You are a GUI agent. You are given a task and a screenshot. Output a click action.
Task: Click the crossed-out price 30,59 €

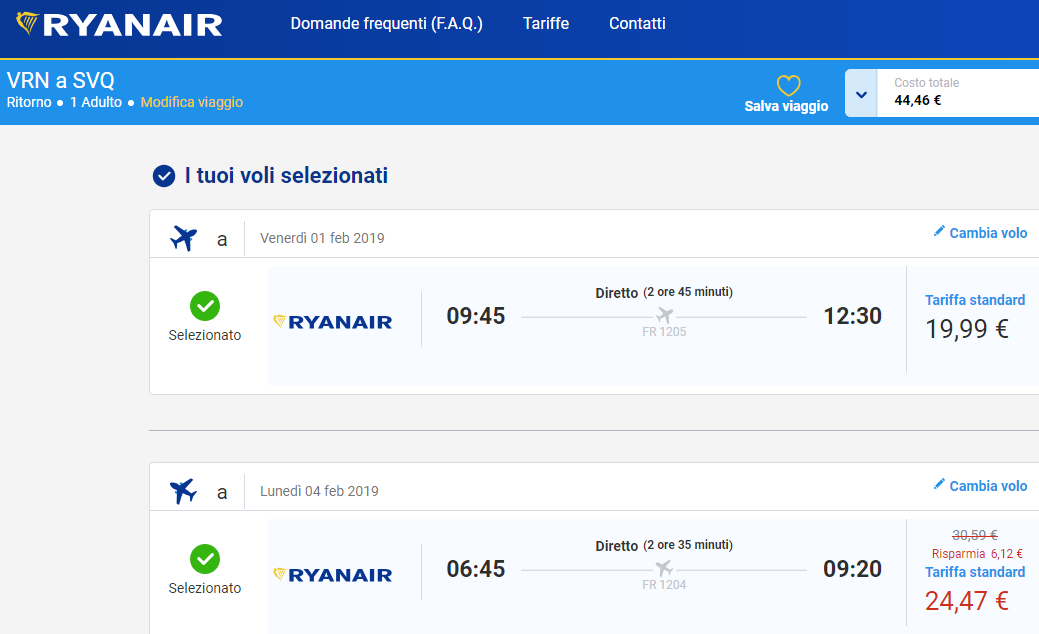click(x=975, y=535)
